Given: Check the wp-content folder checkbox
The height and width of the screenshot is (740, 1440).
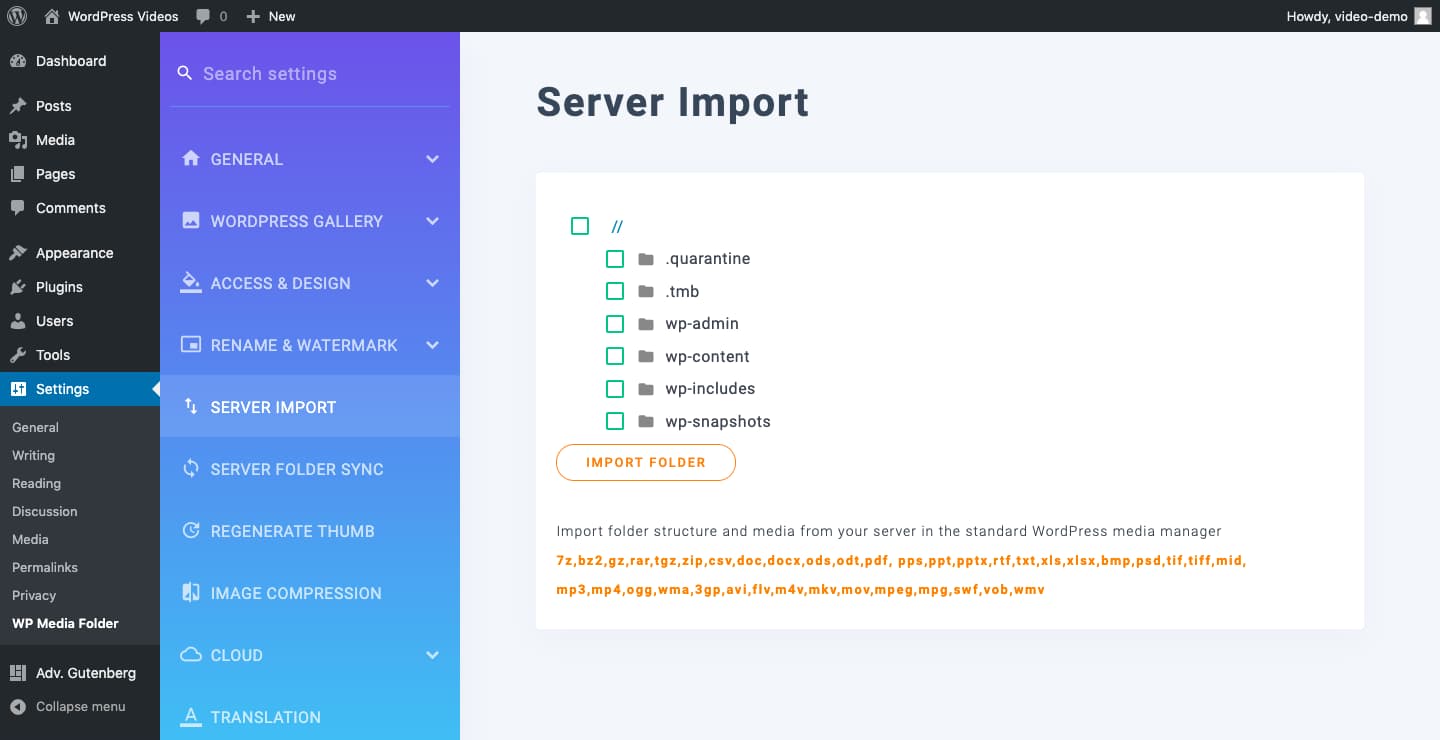Looking at the screenshot, I should tap(615, 356).
